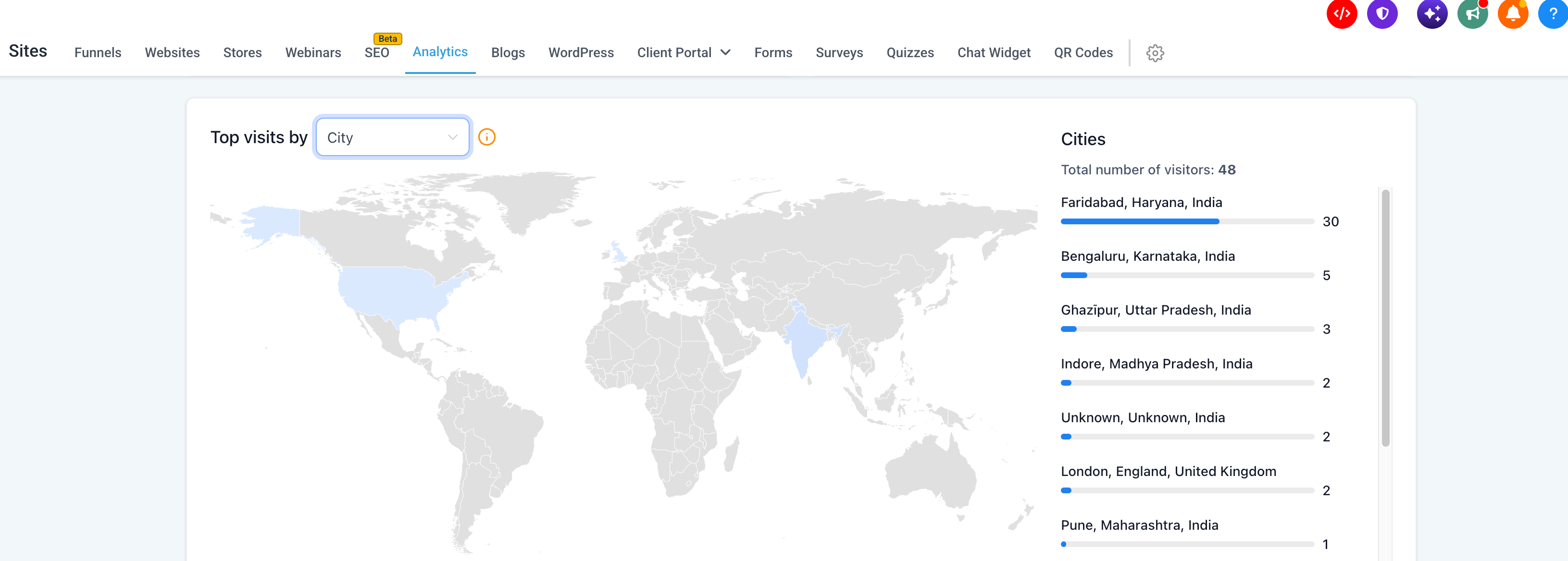Open the Webinars tab
The image size is (1568, 561).
pos(313,53)
